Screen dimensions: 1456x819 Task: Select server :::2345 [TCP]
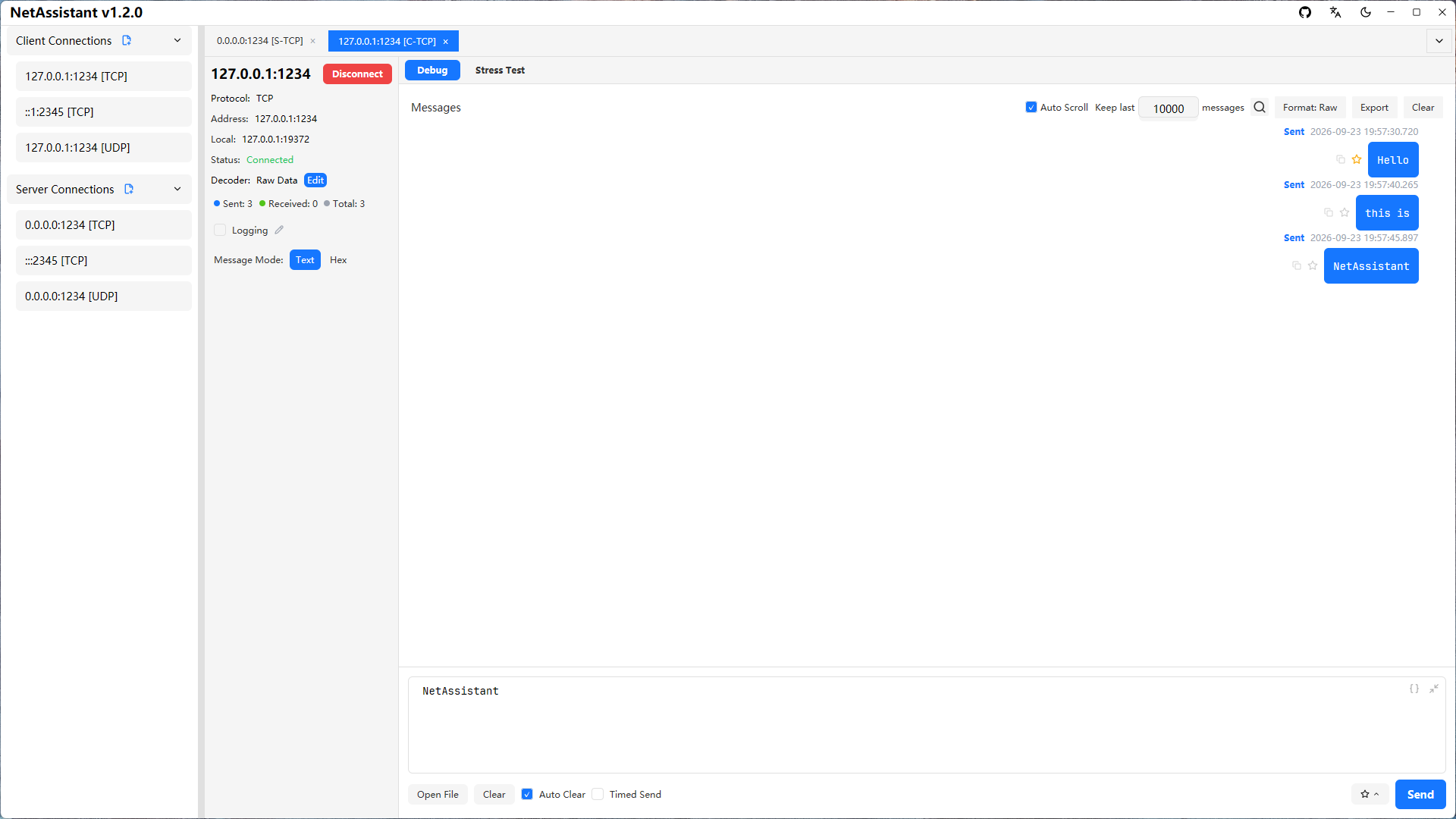[104, 260]
